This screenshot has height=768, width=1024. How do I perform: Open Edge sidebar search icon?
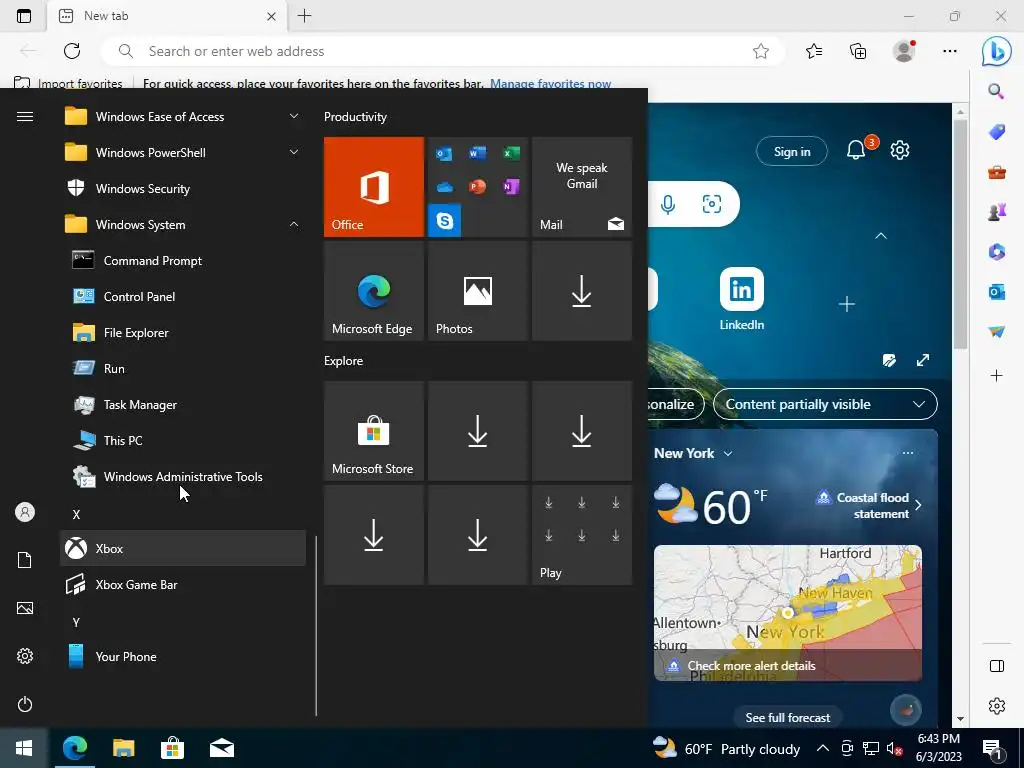(x=997, y=91)
